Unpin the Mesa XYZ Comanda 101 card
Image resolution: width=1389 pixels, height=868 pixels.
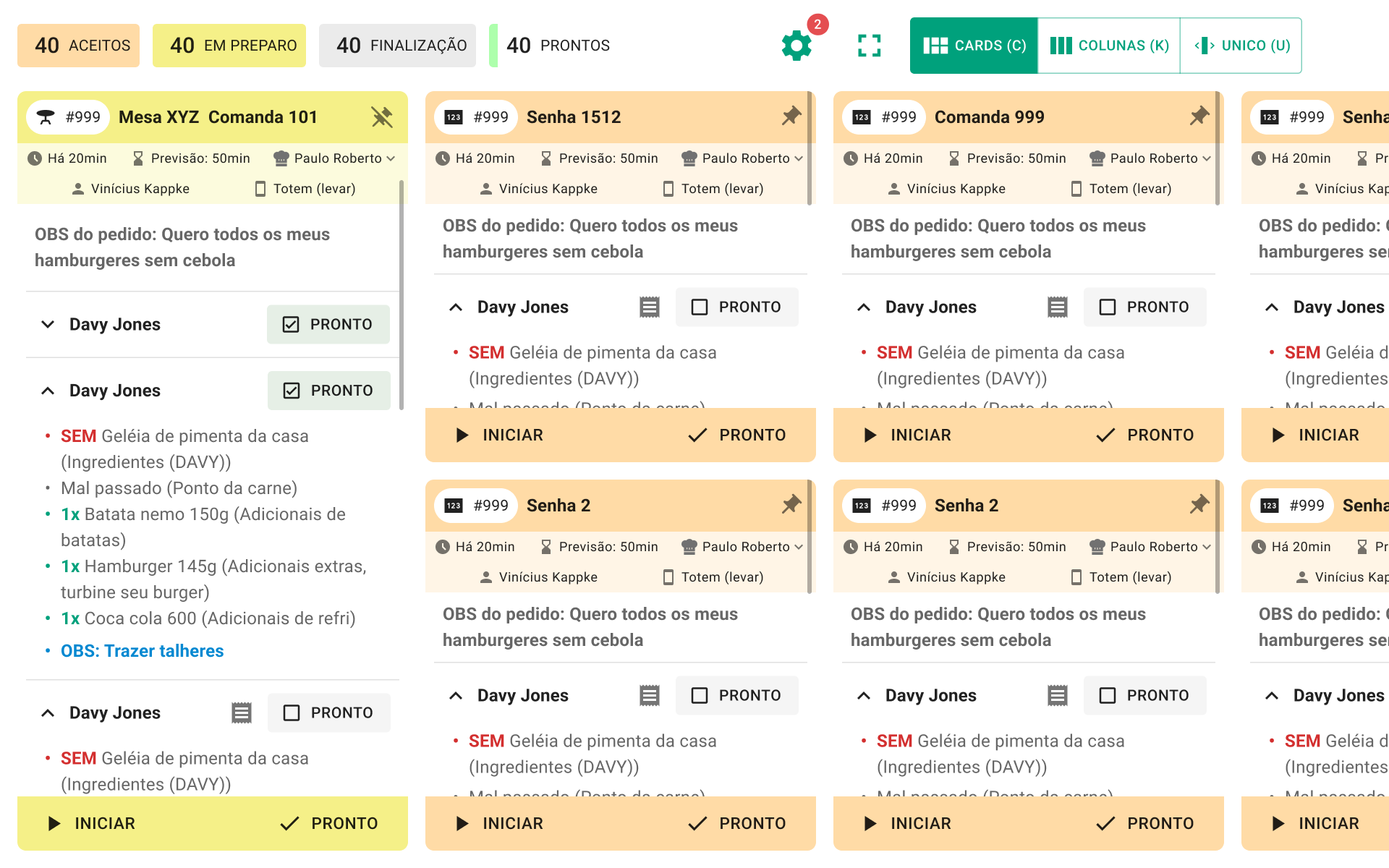[381, 116]
